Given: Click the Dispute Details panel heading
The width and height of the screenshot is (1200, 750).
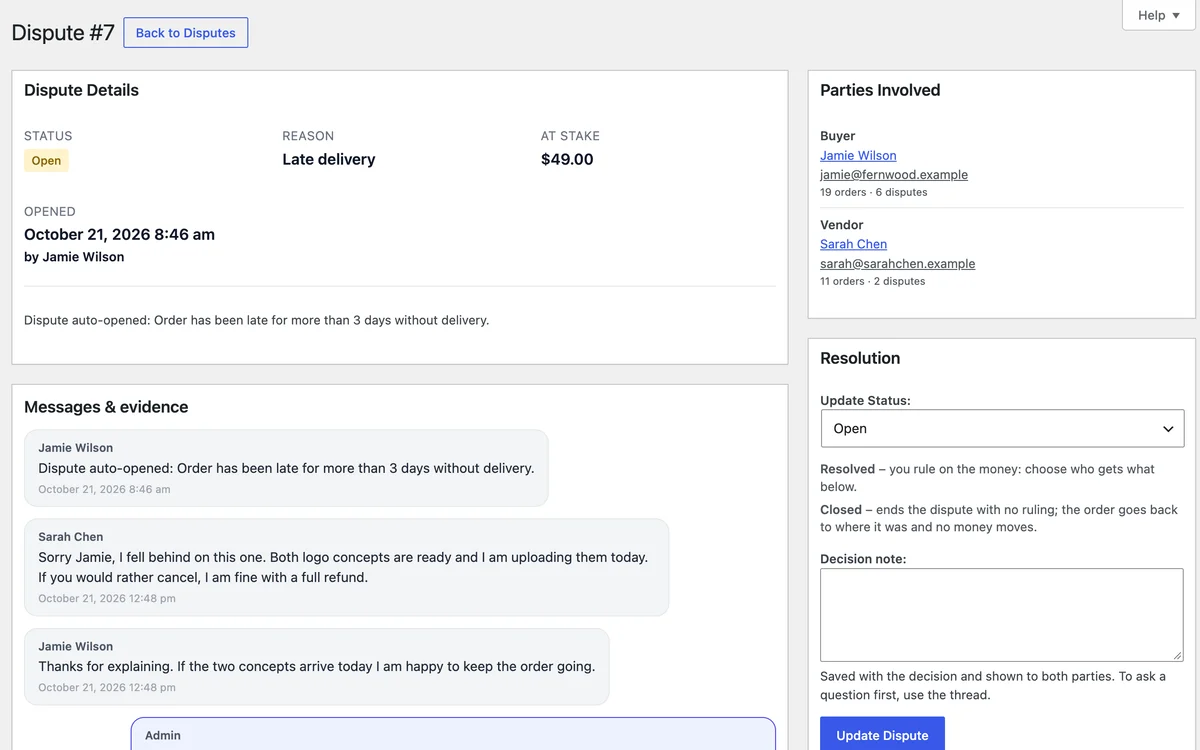Looking at the screenshot, I should pyautogui.click(x=81, y=90).
